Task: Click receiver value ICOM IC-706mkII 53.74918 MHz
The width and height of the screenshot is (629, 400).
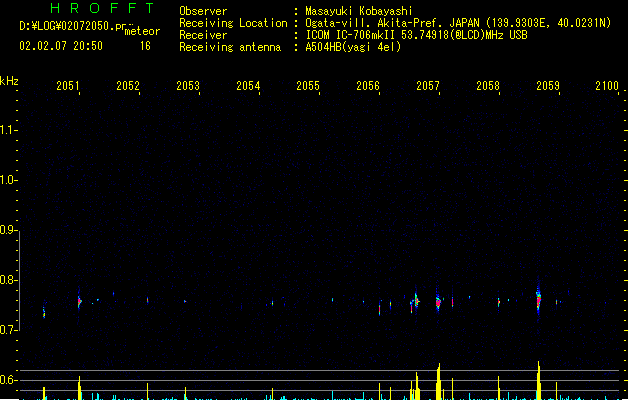Action: point(416,35)
